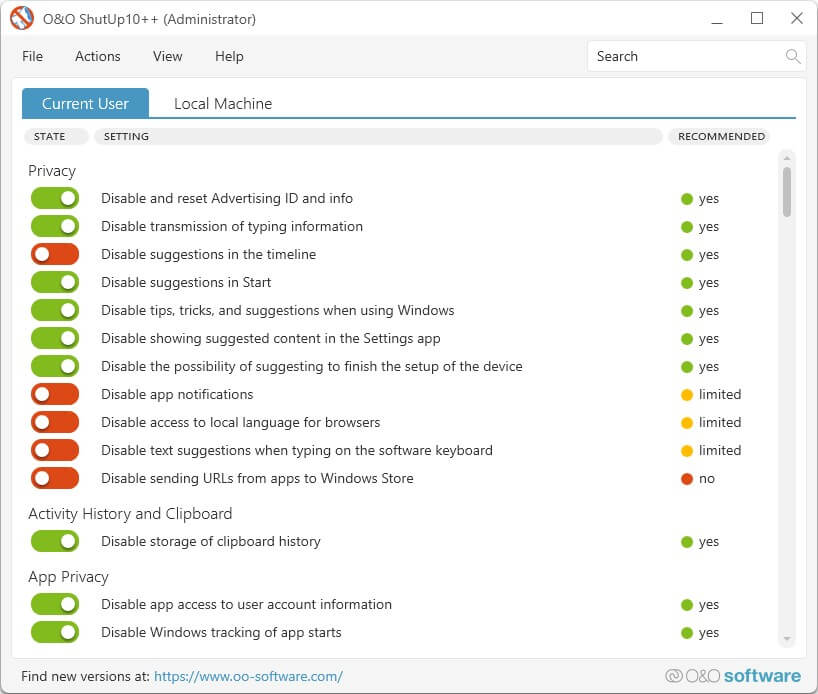This screenshot has height=694, width=818.
Task: Open the Help menu
Action: tap(229, 56)
